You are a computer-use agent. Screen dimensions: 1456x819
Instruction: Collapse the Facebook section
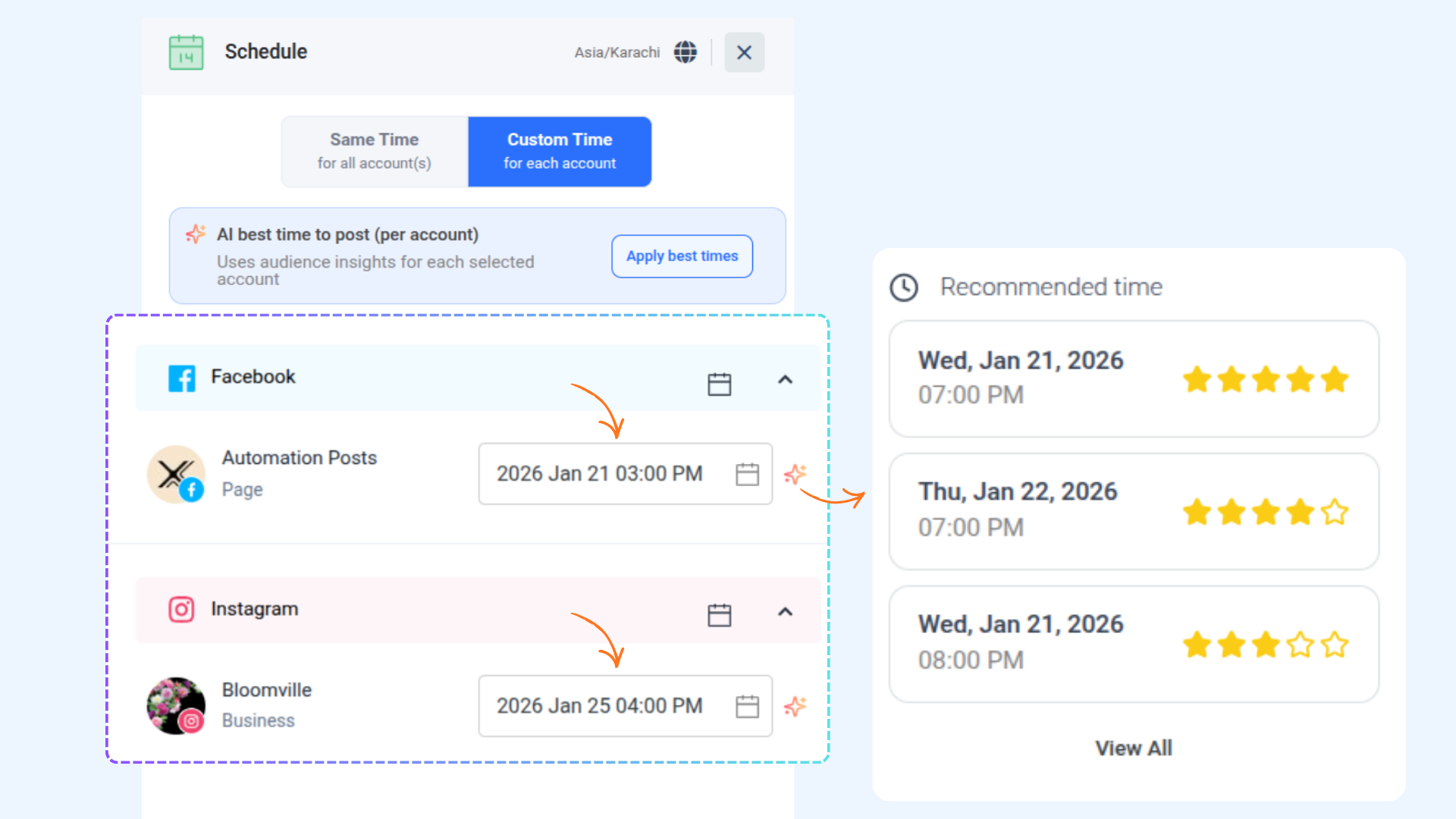coord(785,379)
